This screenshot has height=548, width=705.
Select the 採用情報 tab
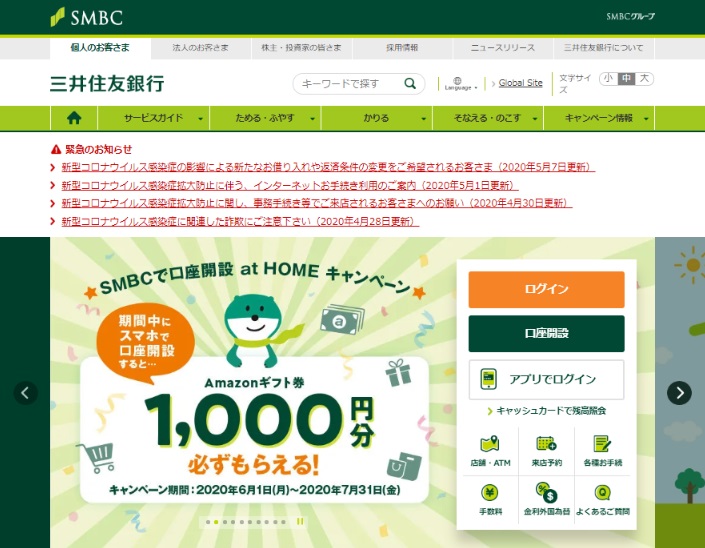(x=402, y=48)
